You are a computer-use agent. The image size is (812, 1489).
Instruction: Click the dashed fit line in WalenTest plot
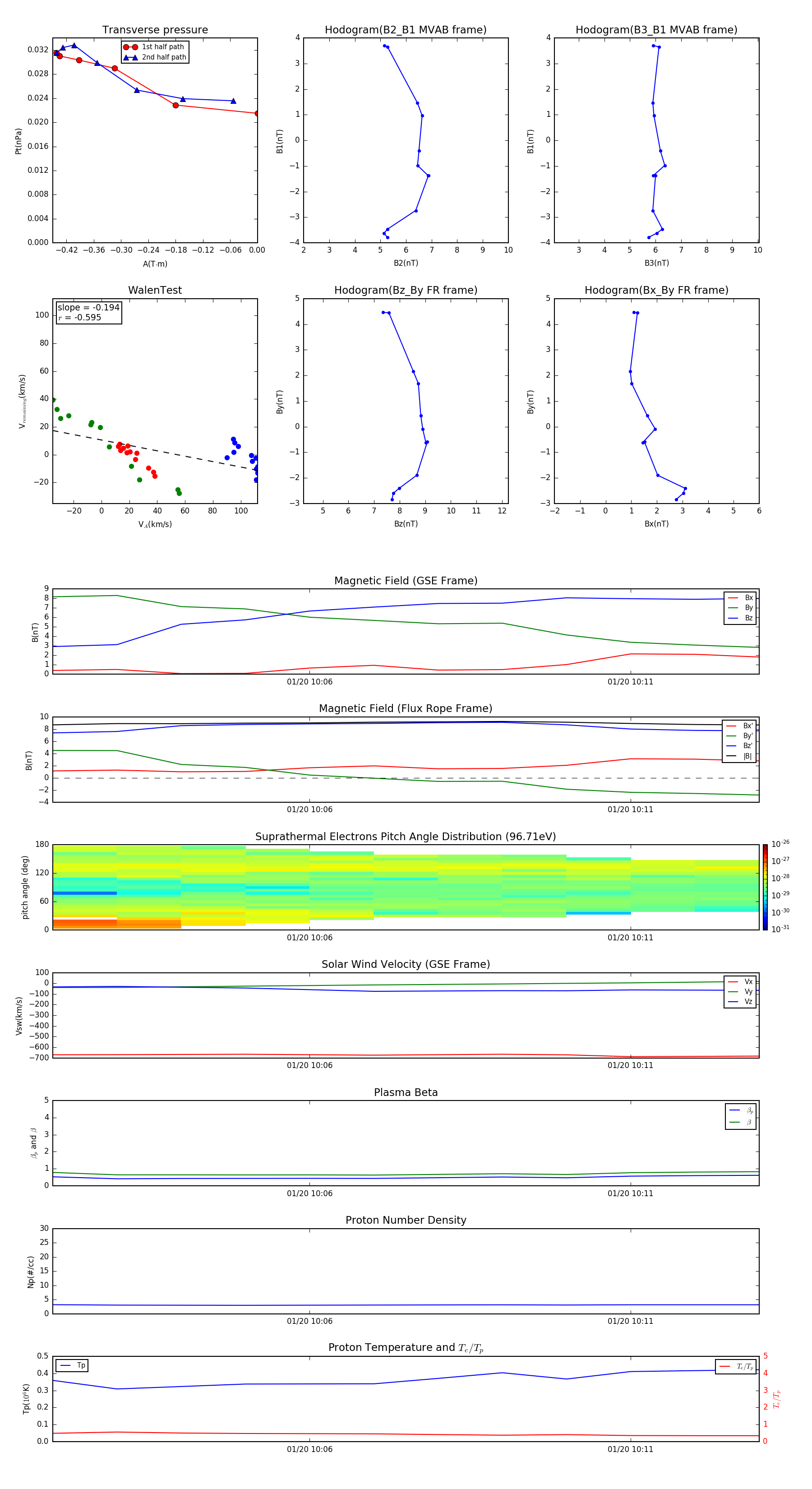tap(155, 450)
